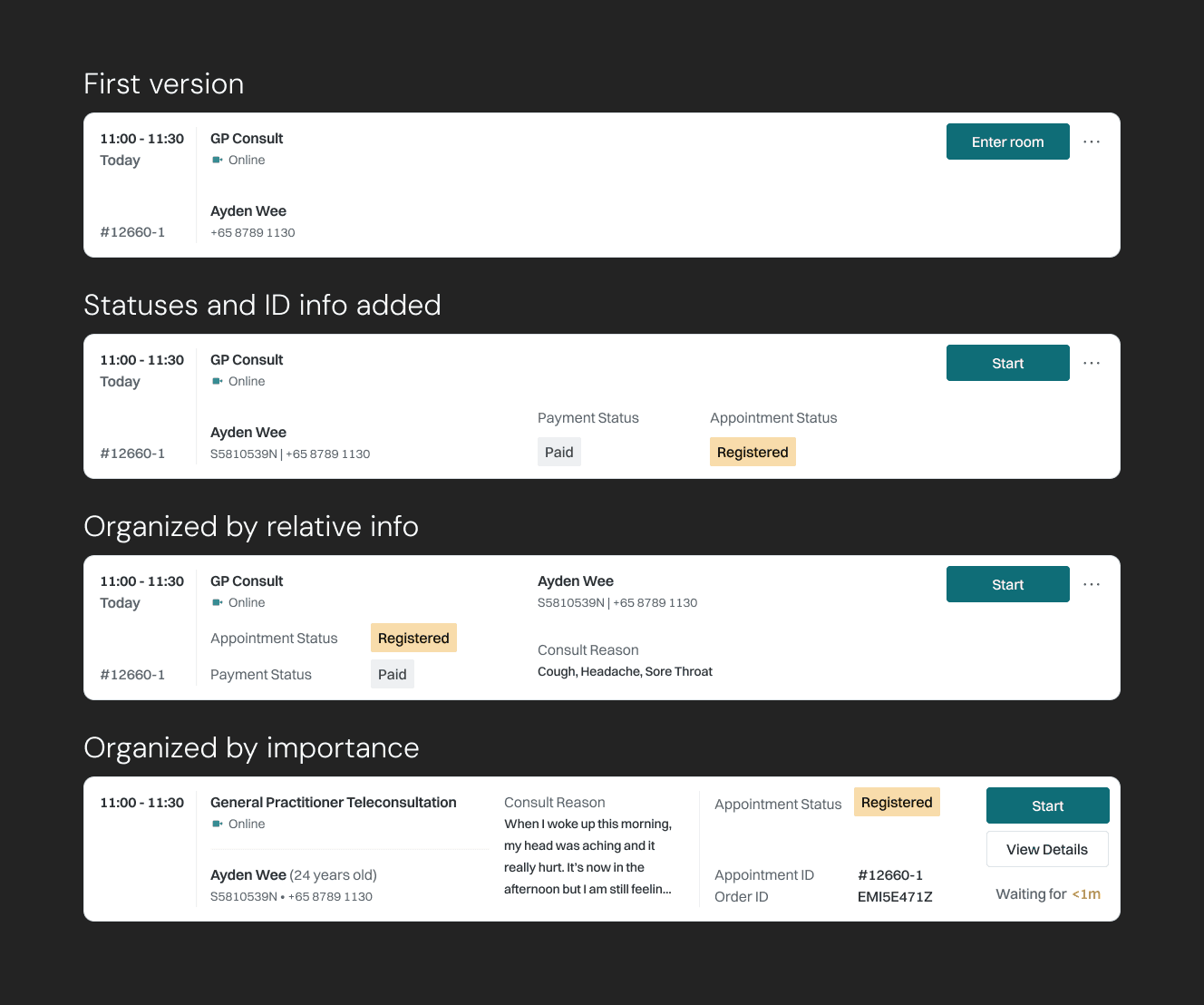The height and width of the screenshot is (1005, 1204).
Task: Open the ellipsis menu on Statuses and ID card
Action: (1092, 363)
